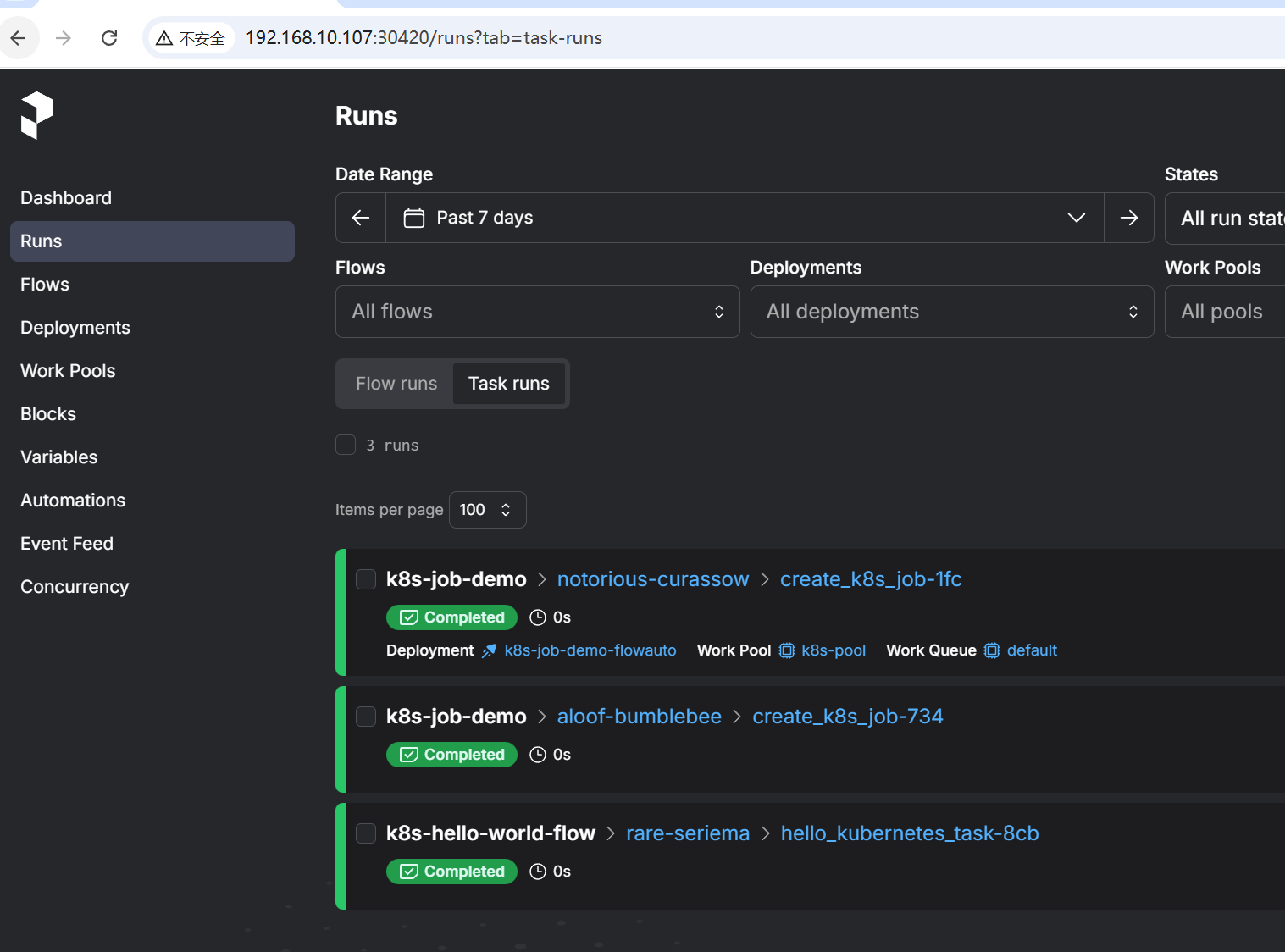Viewport: 1285px width, 952px height.
Task: Open create_k8s_job-734 task run link
Action: [x=848, y=717]
